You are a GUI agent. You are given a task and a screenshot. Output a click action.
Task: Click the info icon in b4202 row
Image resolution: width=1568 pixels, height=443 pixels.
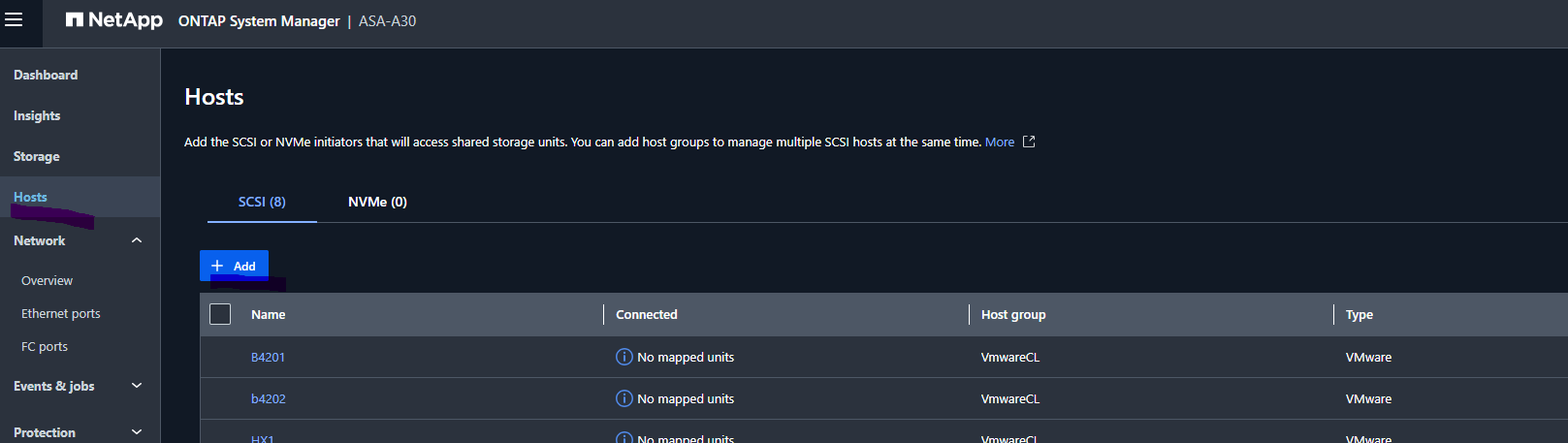point(624,398)
